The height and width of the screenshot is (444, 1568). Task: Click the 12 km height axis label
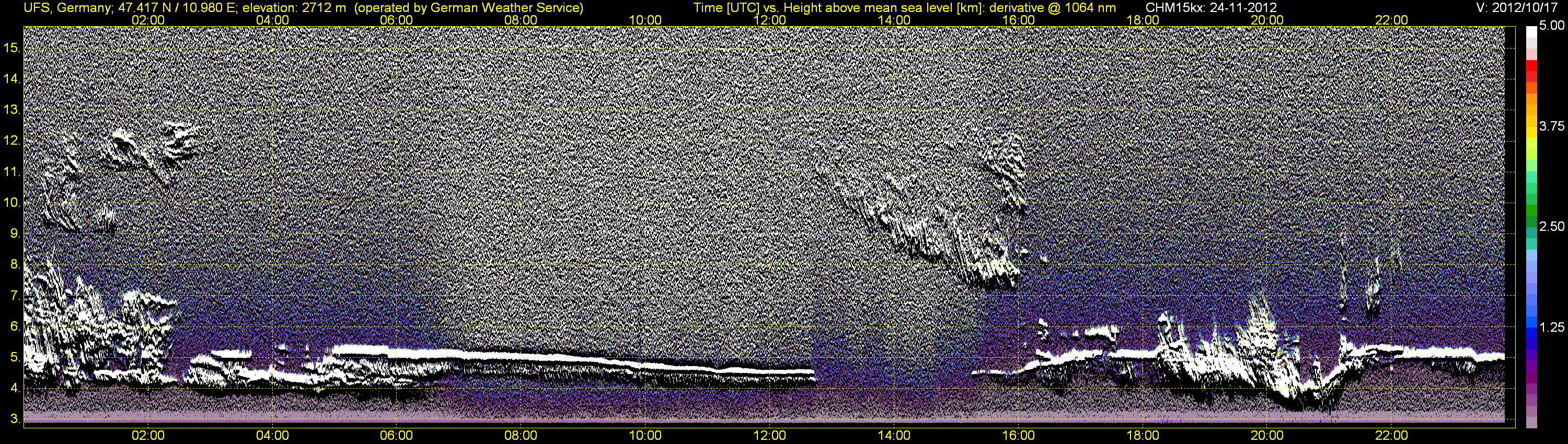12,141
